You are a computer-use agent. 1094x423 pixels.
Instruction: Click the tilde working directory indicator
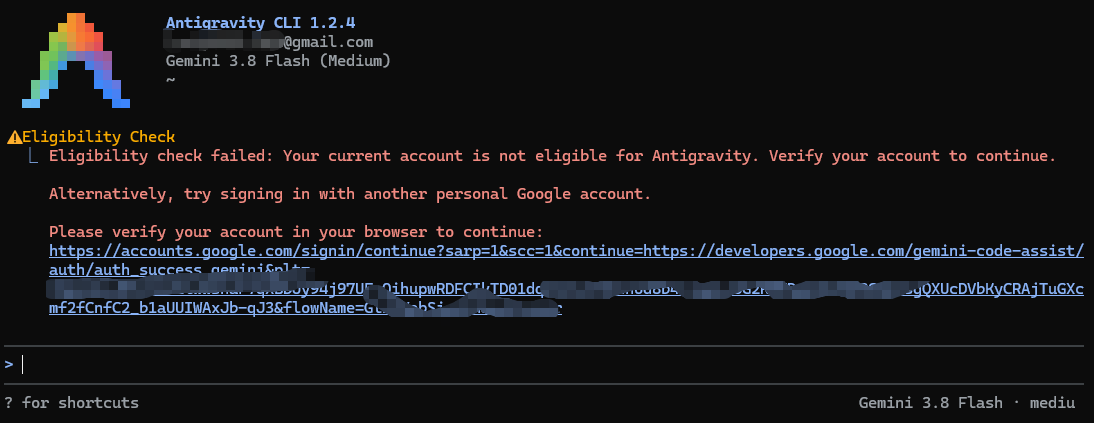[x=170, y=80]
